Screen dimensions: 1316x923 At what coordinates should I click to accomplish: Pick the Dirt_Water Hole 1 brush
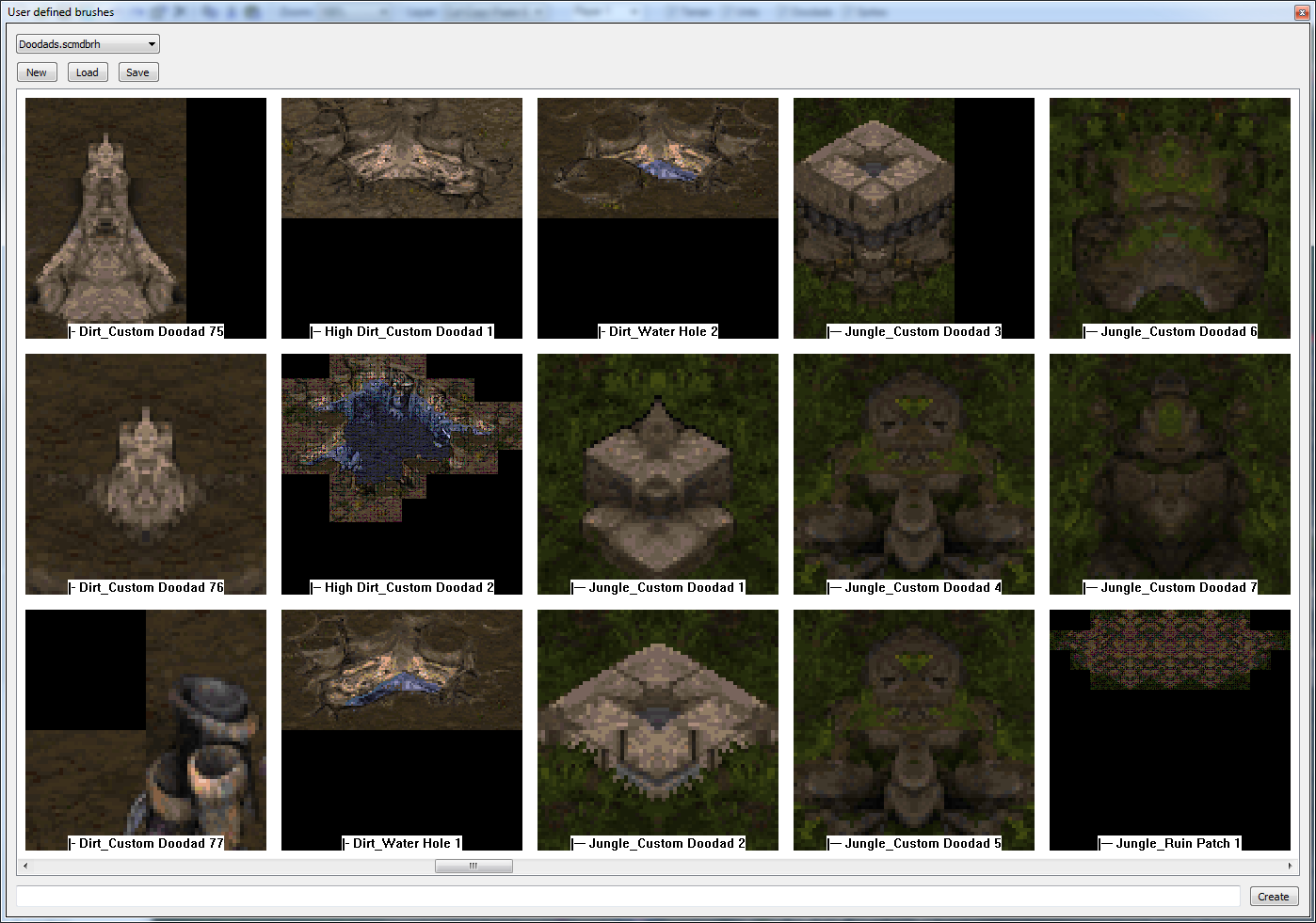pyautogui.click(x=402, y=730)
